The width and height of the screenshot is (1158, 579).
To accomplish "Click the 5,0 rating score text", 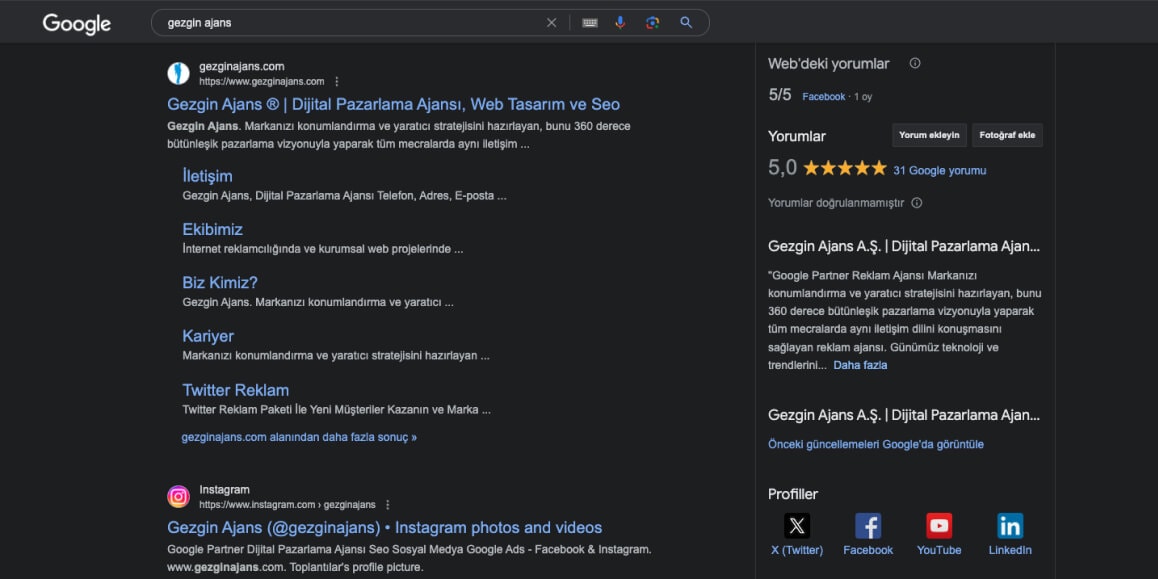I will tap(782, 168).
